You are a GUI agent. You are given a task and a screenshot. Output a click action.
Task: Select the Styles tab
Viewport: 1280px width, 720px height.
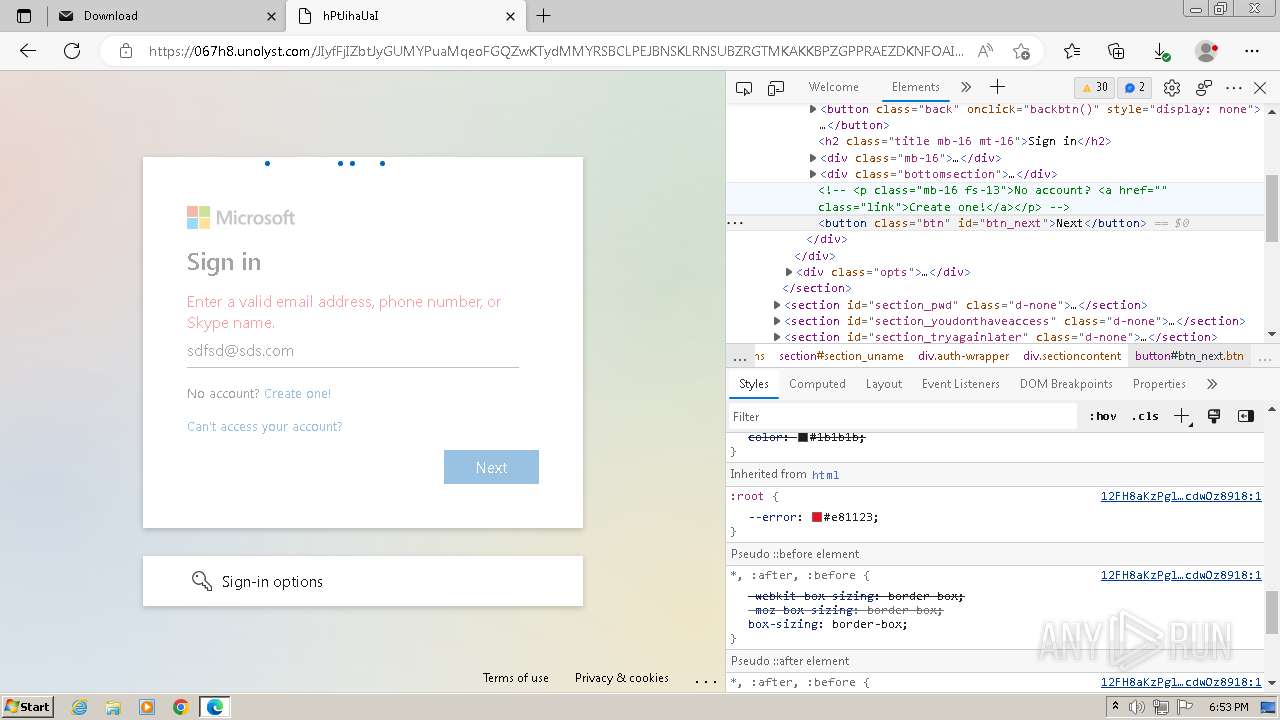753,384
